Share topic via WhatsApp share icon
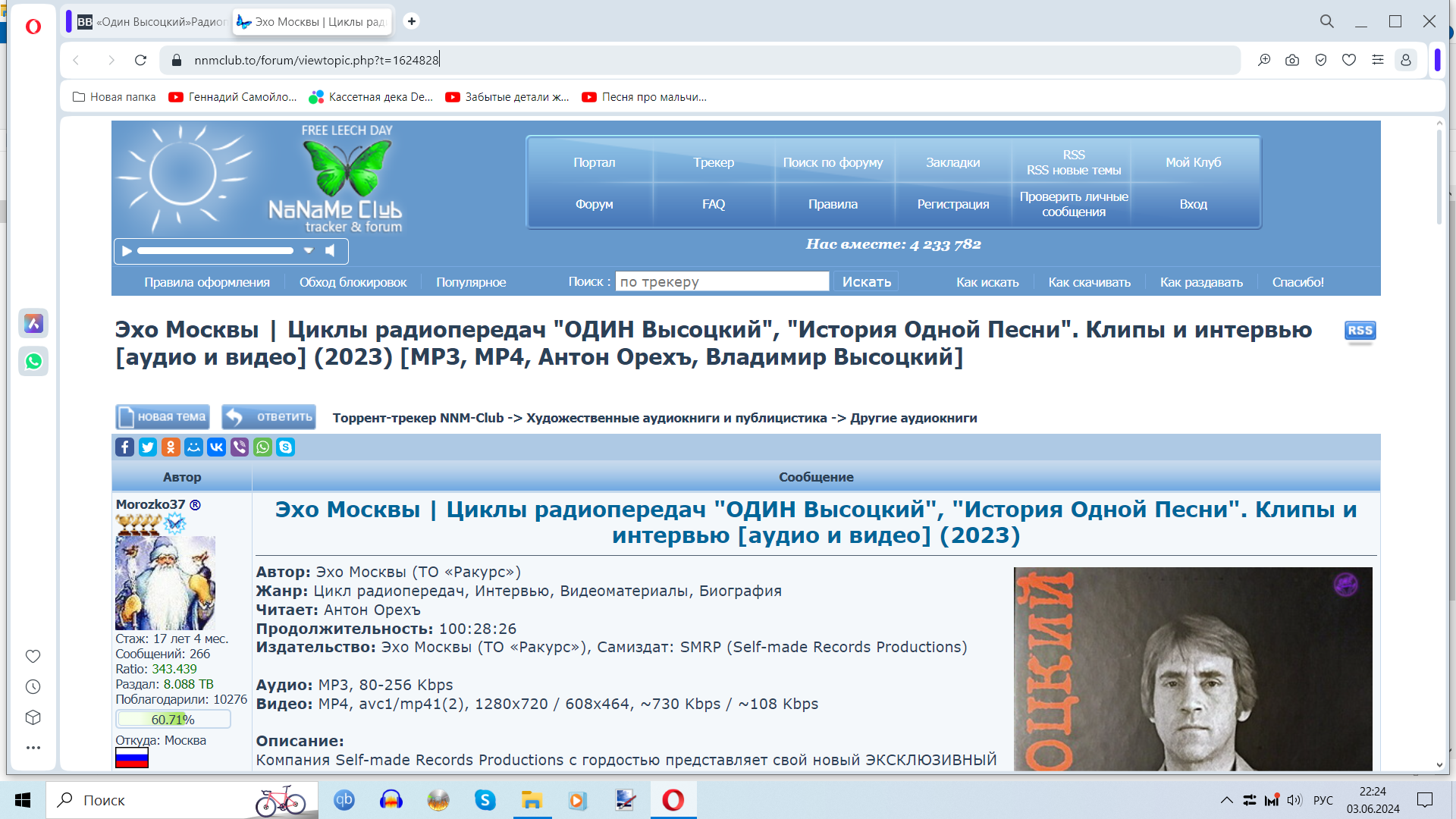1456x819 pixels. [x=262, y=447]
